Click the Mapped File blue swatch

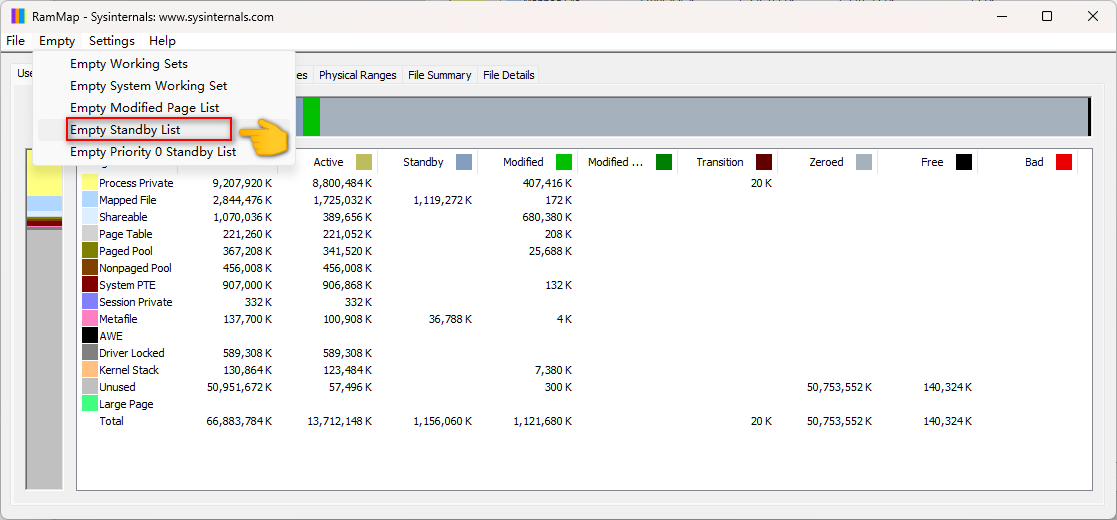pyautogui.click(x=90, y=200)
